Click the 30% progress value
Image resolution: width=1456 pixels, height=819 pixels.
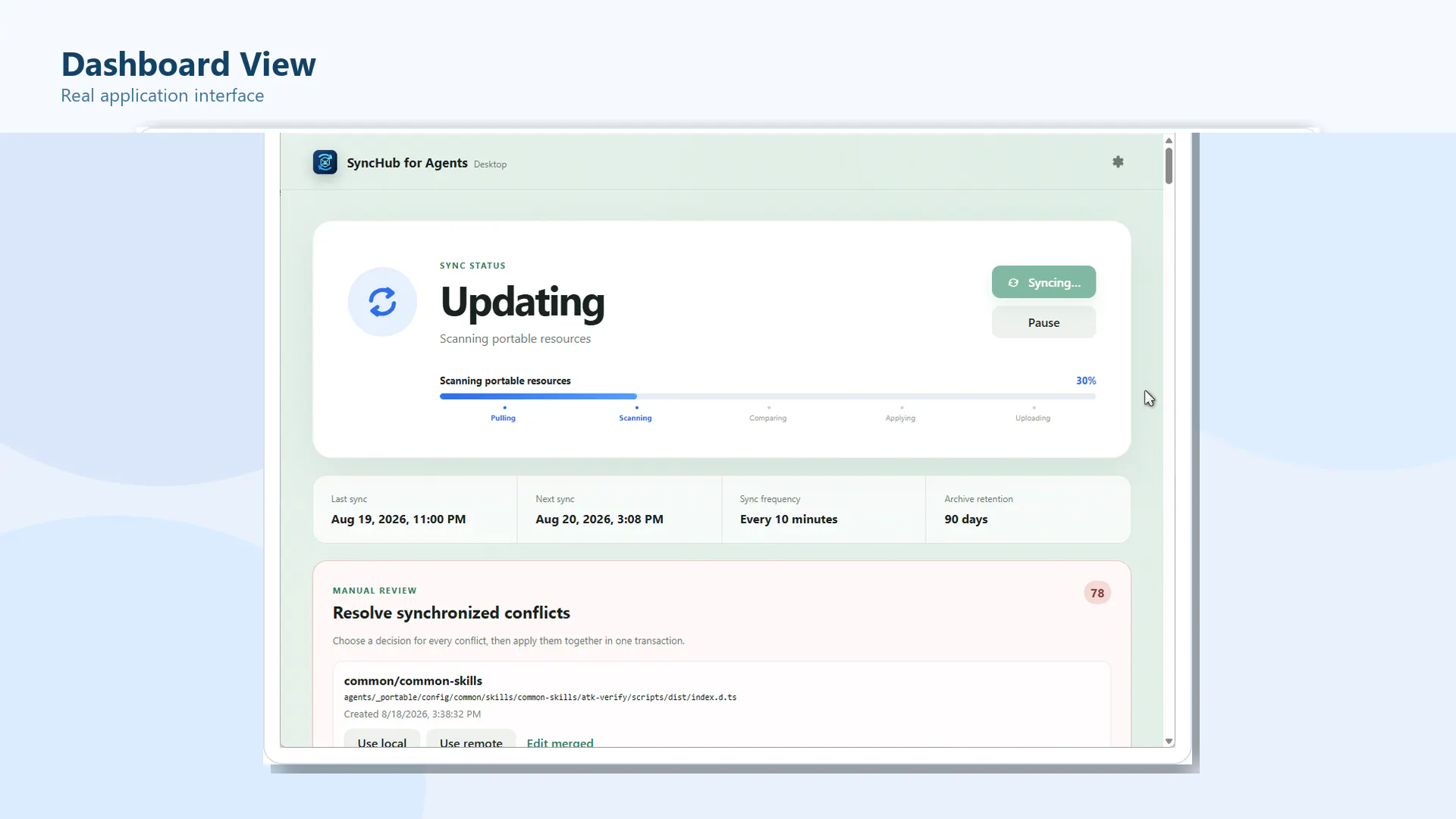[1086, 381]
